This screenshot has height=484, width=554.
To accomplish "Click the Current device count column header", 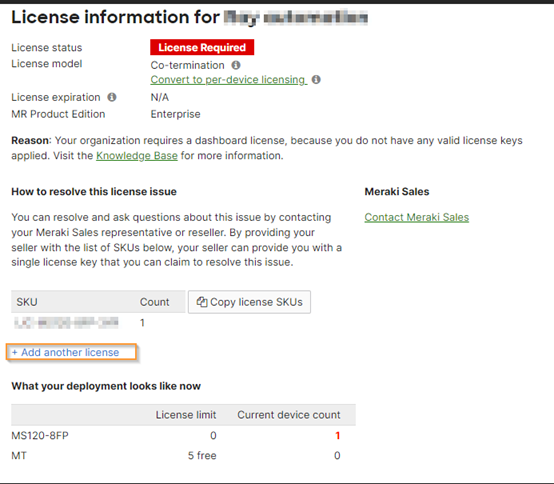I will (x=289, y=415).
